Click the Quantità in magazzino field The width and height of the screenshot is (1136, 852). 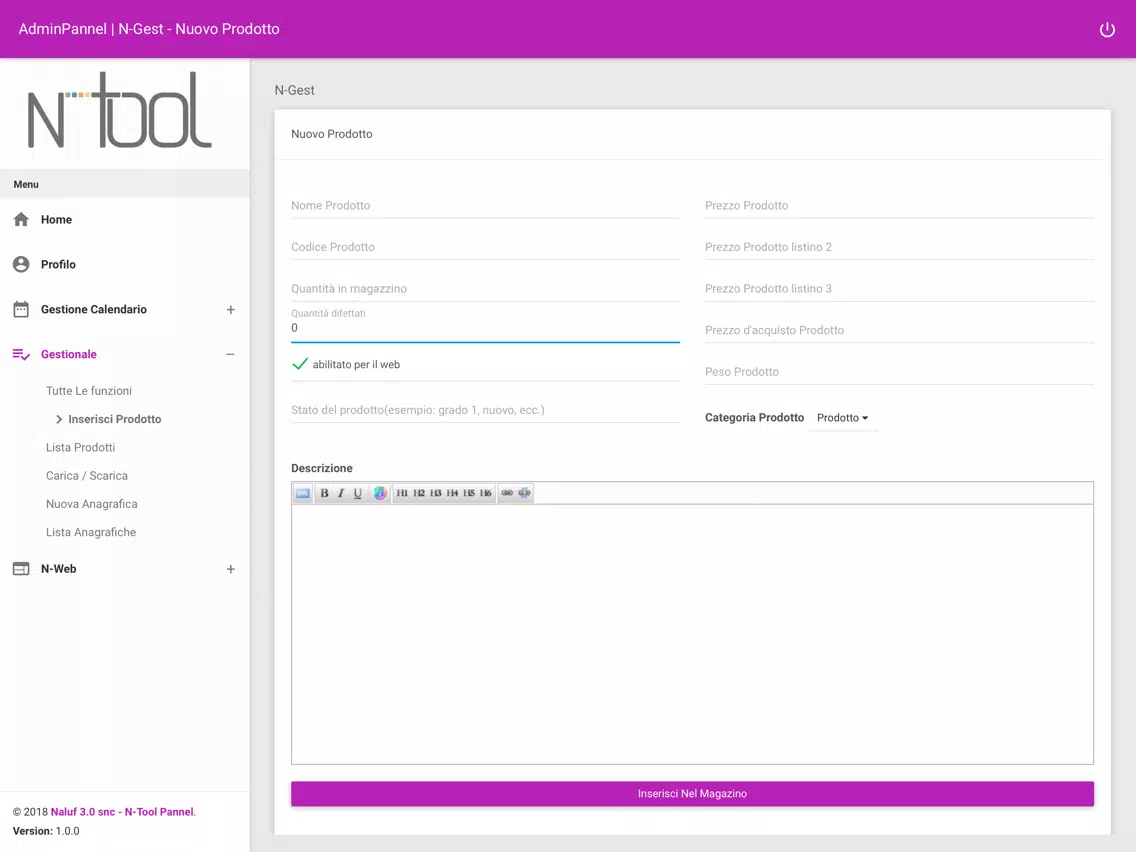(x=485, y=288)
